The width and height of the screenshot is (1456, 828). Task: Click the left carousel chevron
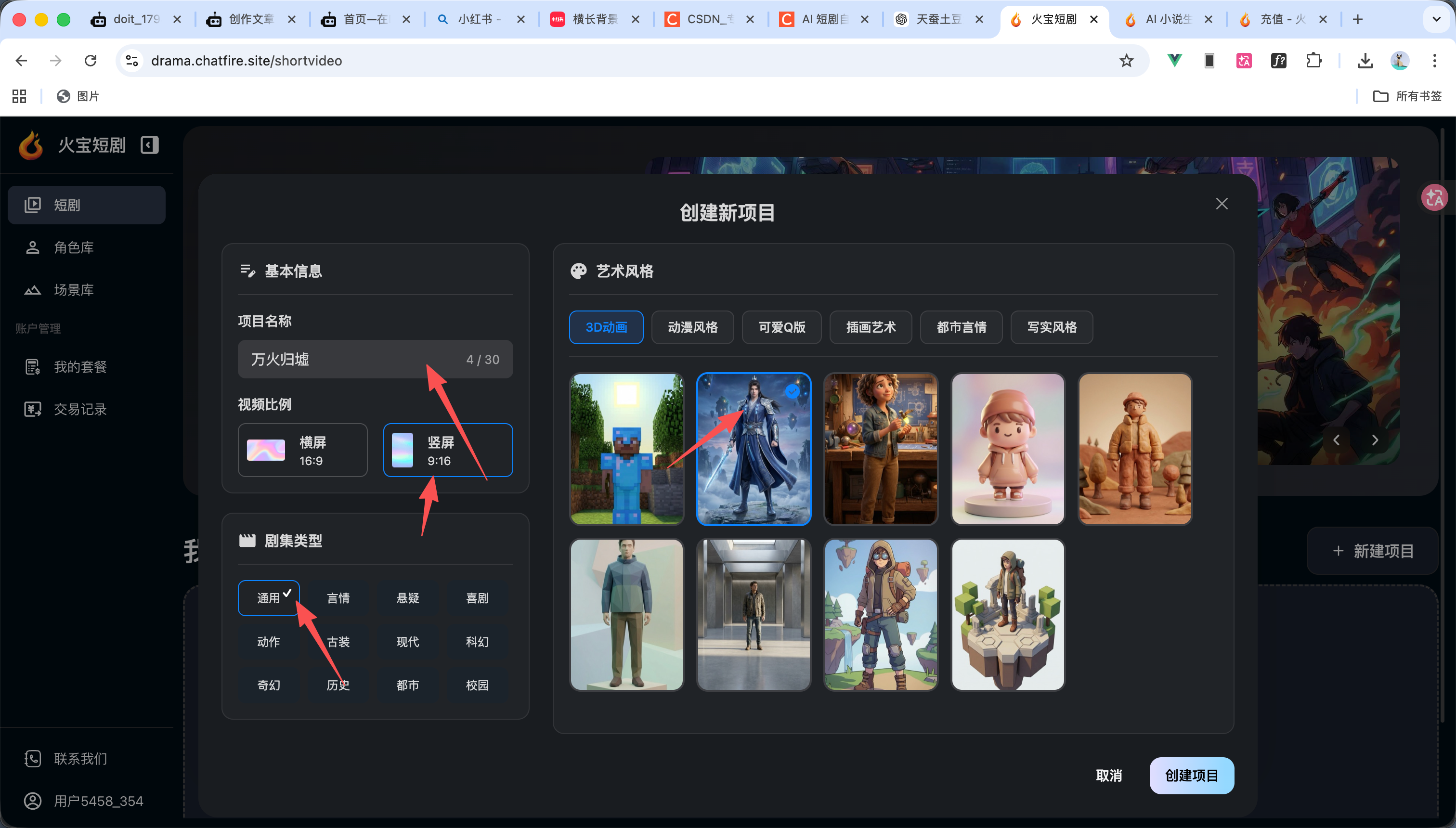point(1337,440)
